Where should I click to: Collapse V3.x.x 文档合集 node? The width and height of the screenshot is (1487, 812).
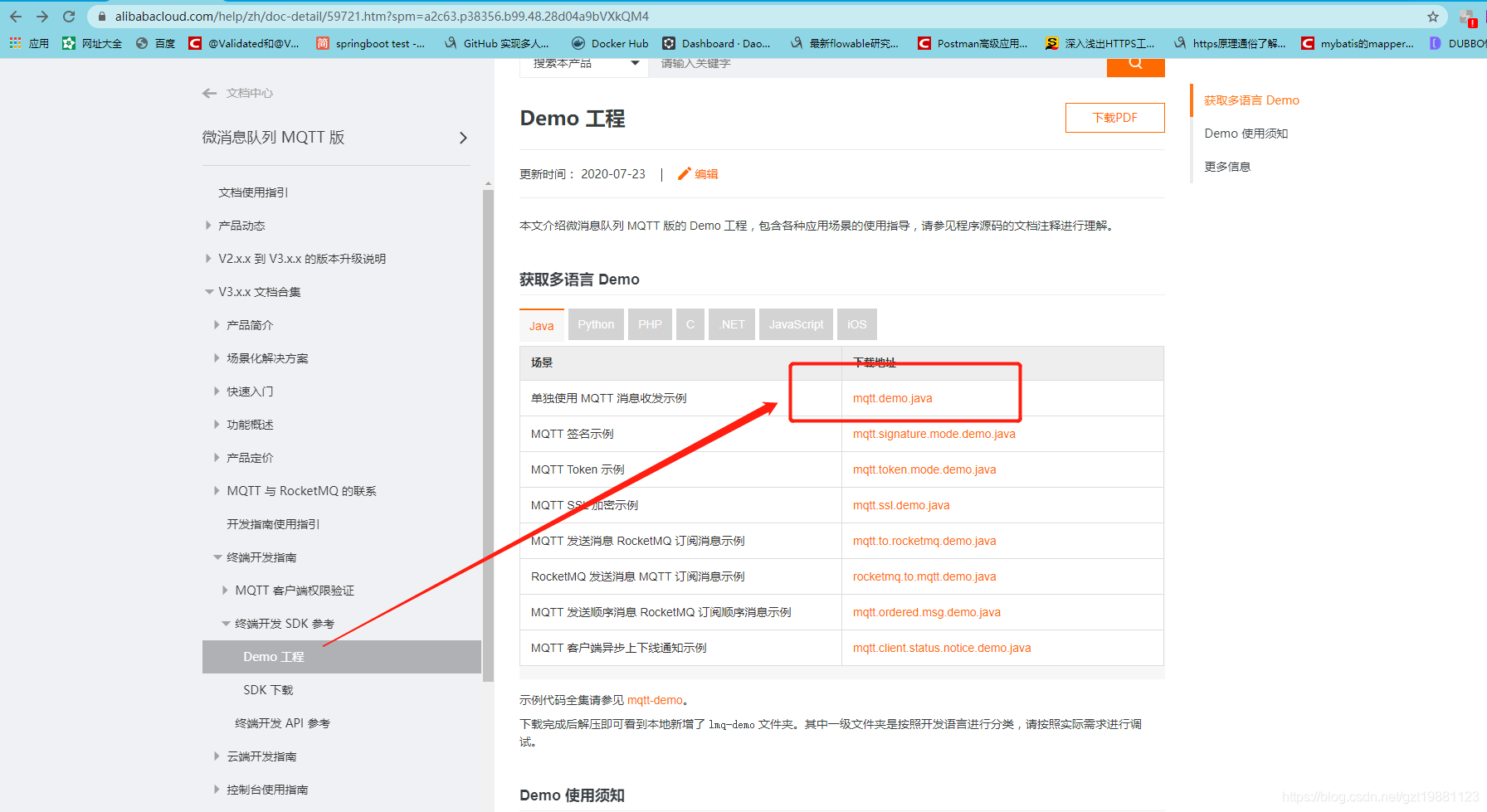[209, 292]
